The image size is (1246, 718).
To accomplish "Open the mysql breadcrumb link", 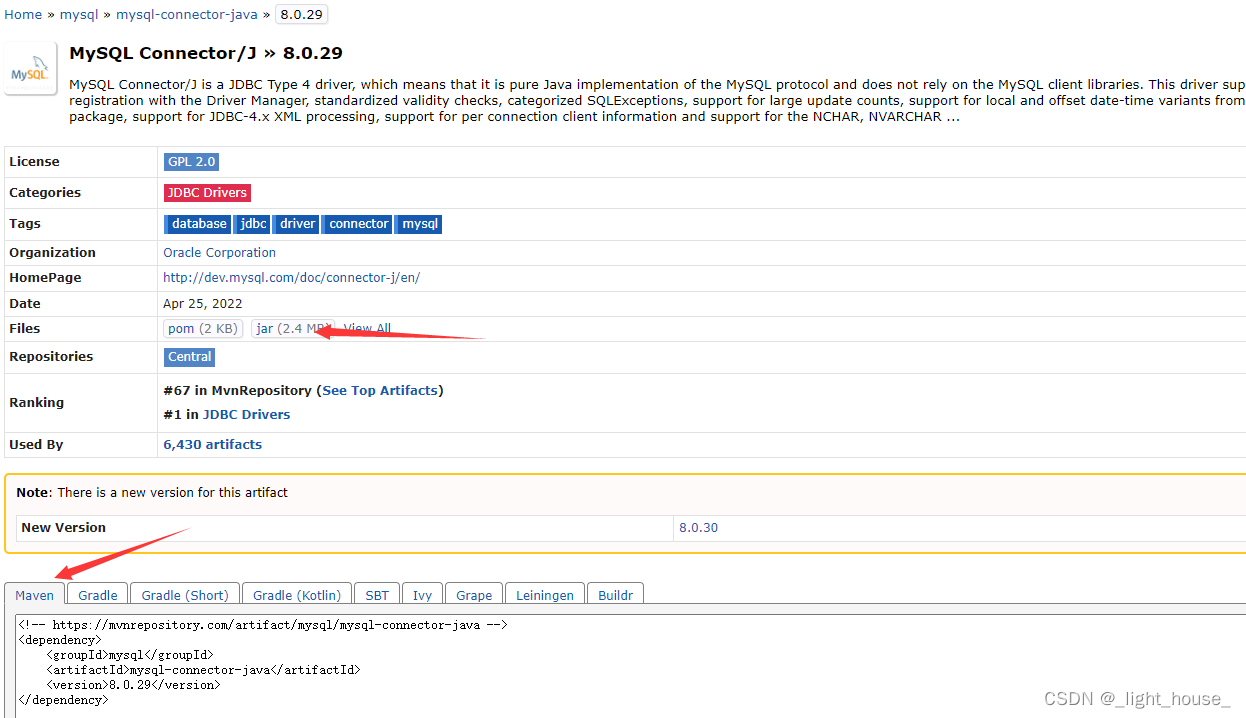I will [79, 14].
